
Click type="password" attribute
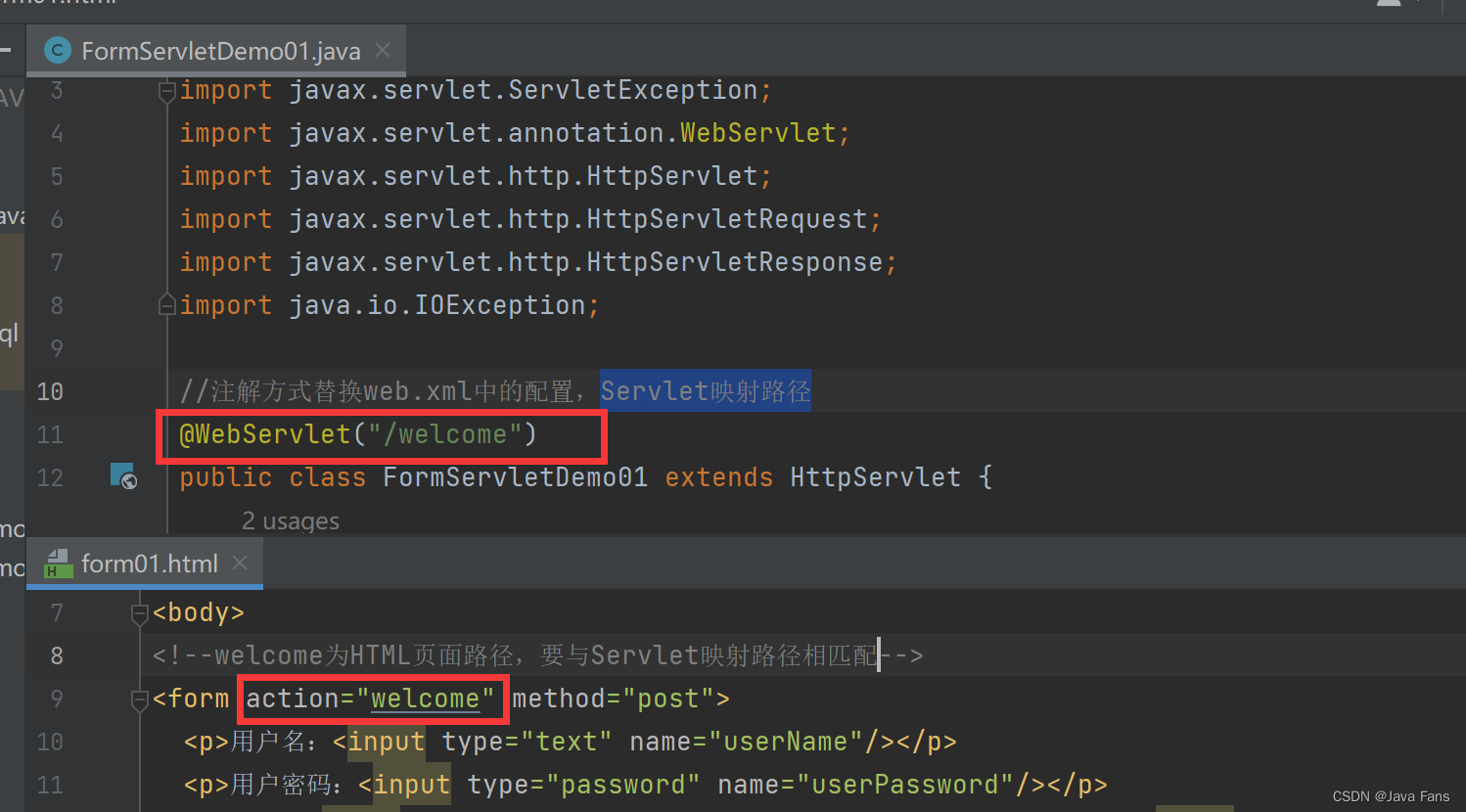583,785
